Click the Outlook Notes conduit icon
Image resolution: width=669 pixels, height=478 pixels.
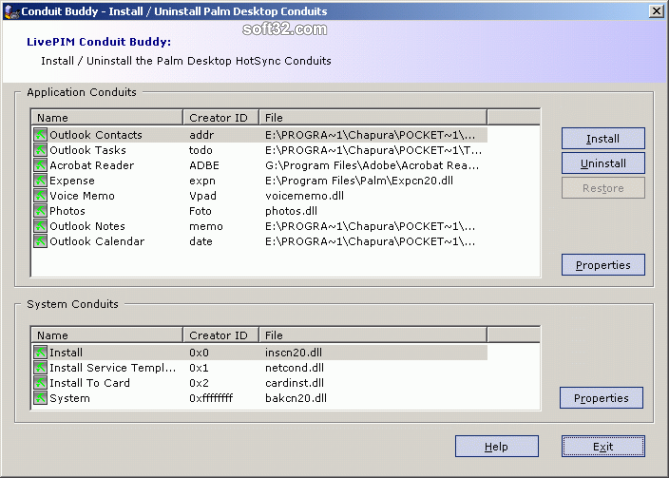40,226
